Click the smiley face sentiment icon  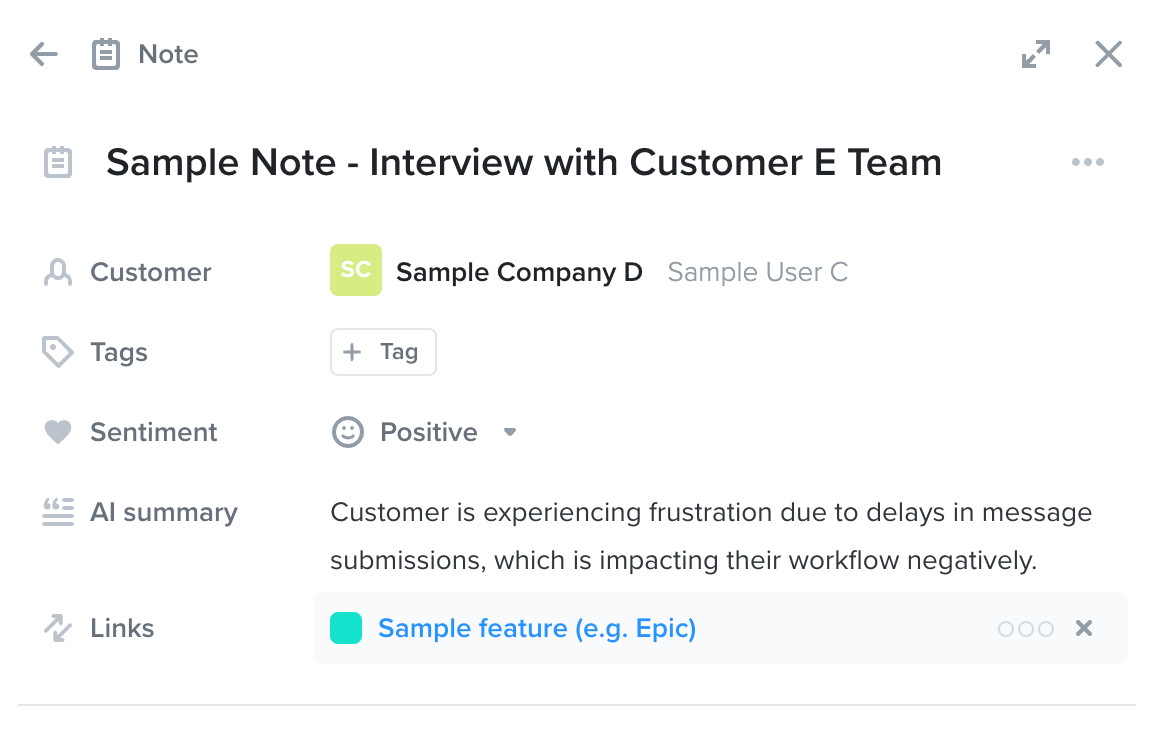(348, 432)
